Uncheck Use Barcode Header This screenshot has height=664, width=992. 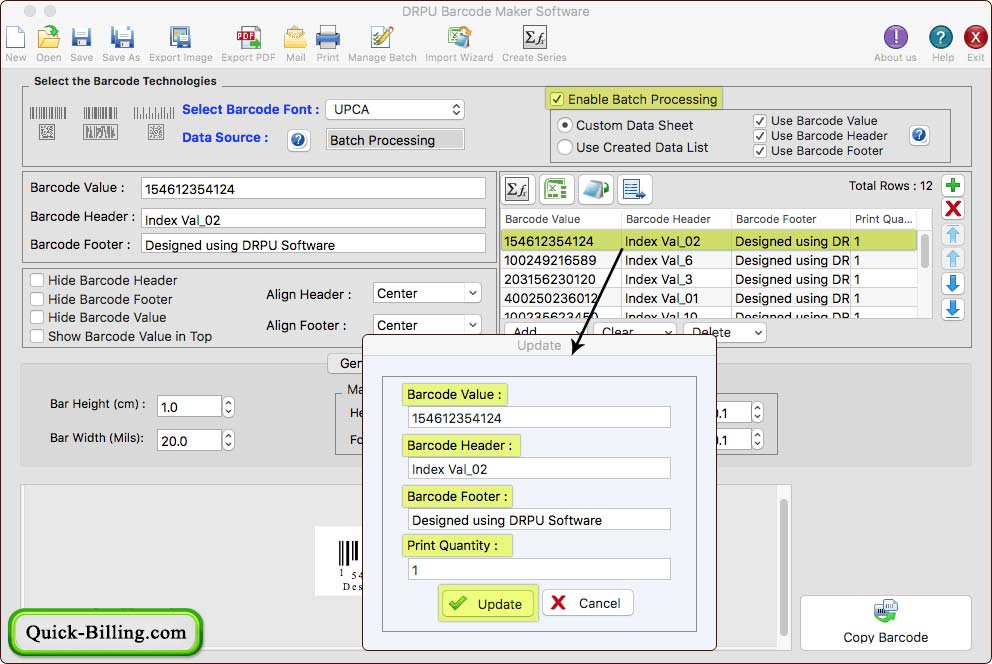(x=760, y=136)
